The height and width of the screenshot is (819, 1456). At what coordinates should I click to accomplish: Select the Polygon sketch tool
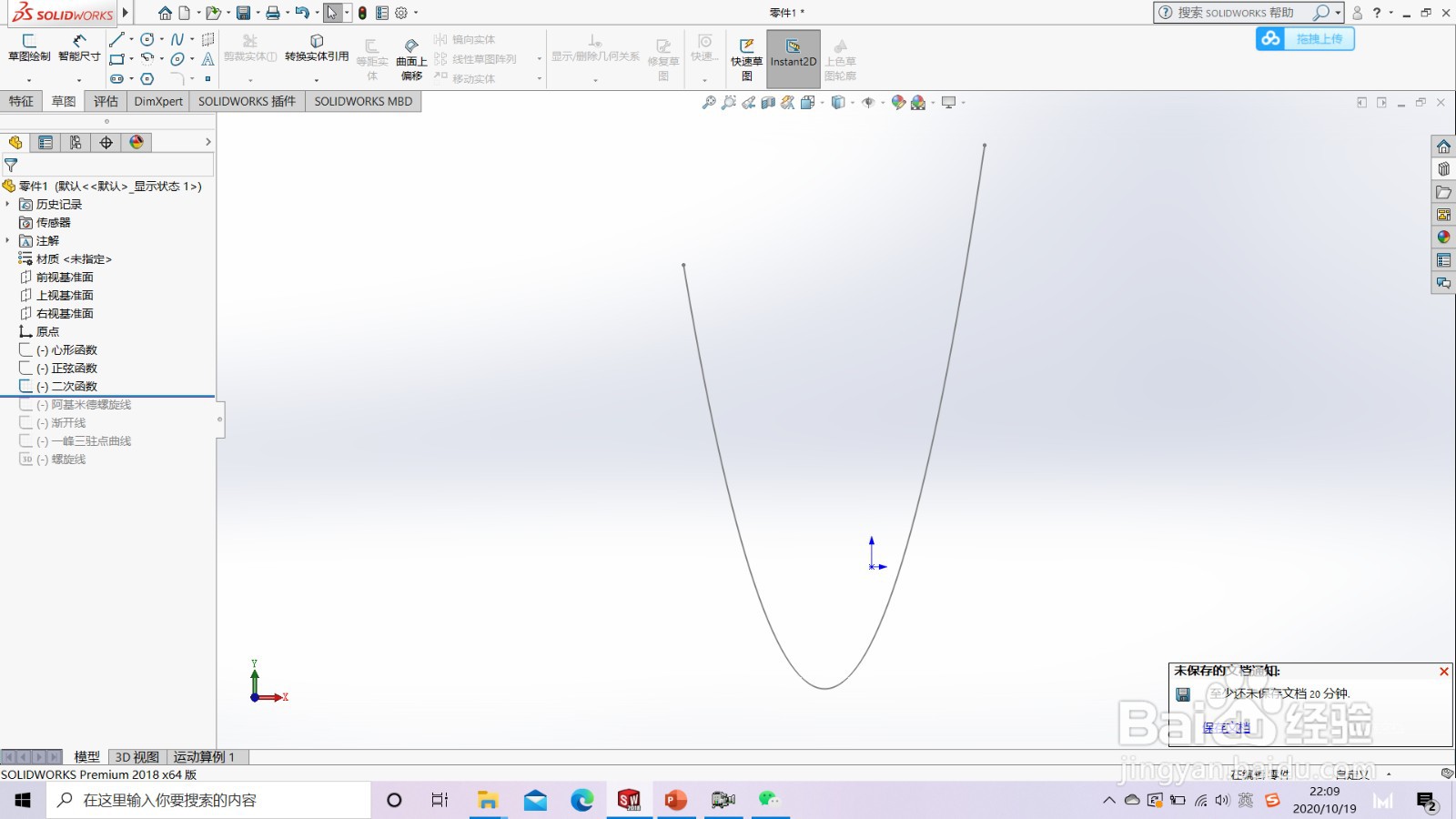pyautogui.click(x=147, y=79)
